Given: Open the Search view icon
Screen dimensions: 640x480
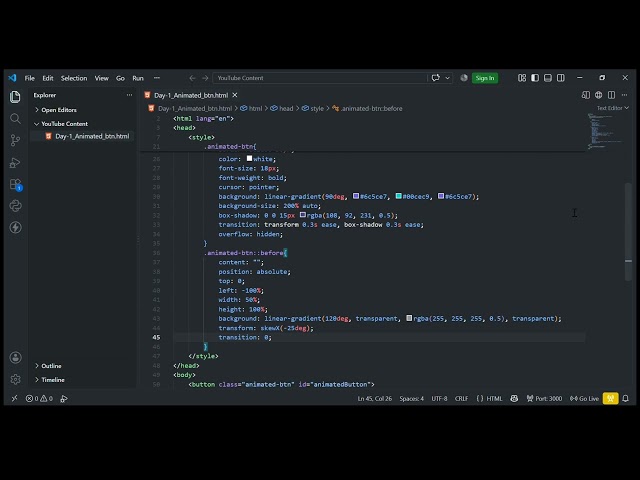Looking at the screenshot, I should [15, 119].
